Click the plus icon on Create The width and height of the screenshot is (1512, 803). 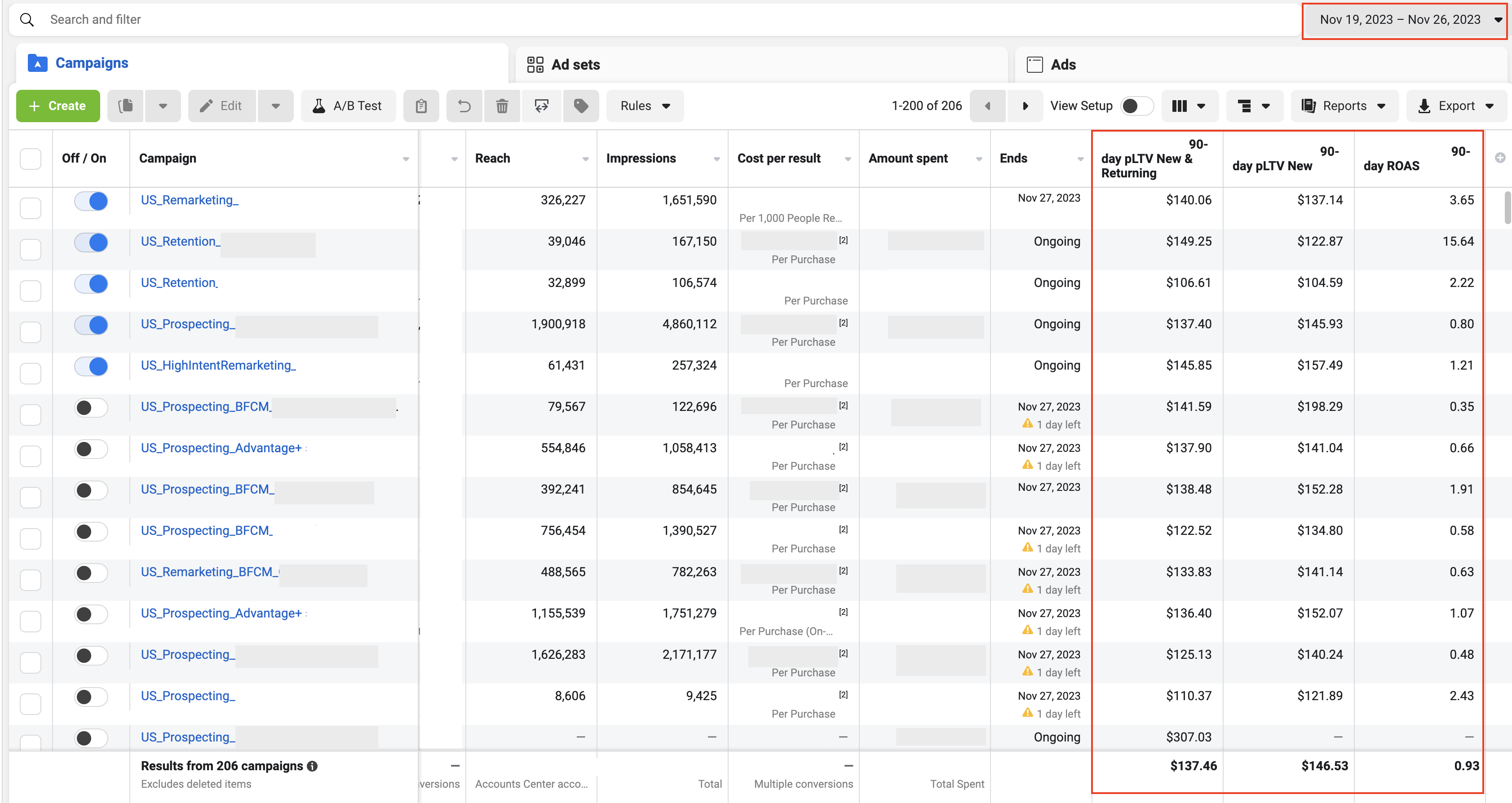point(34,106)
